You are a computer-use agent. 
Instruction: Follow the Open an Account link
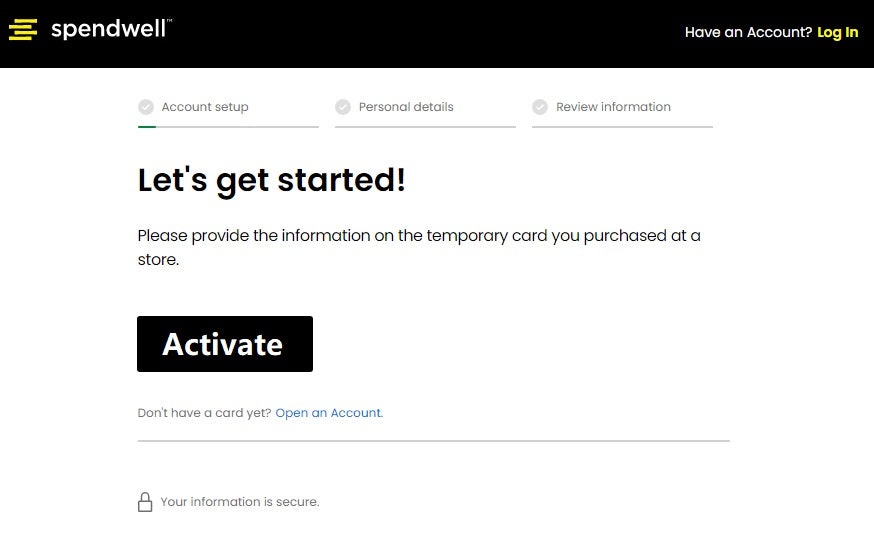click(329, 413)
